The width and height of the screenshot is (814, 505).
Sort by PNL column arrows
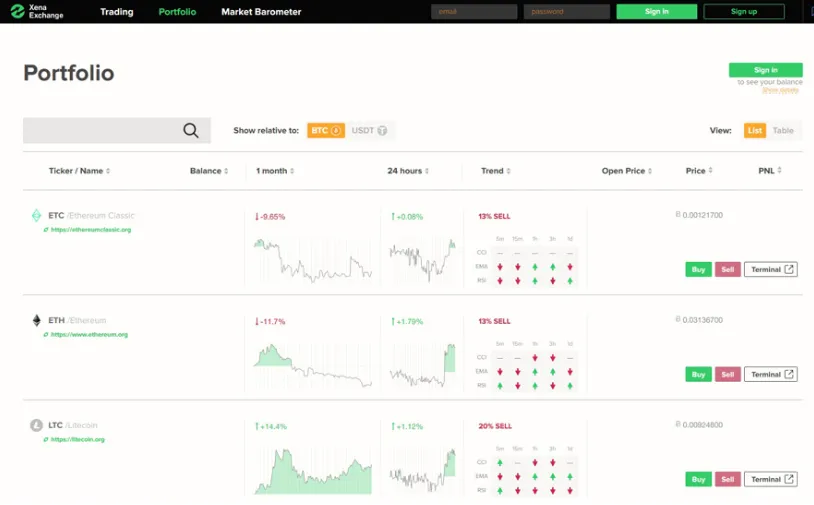coord(779,170)
